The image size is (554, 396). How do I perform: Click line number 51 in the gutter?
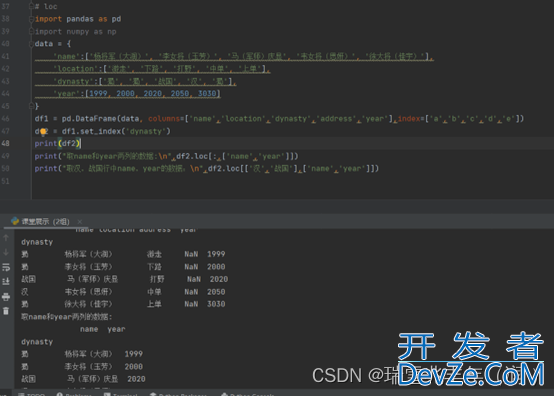click(x=5, y=181)
